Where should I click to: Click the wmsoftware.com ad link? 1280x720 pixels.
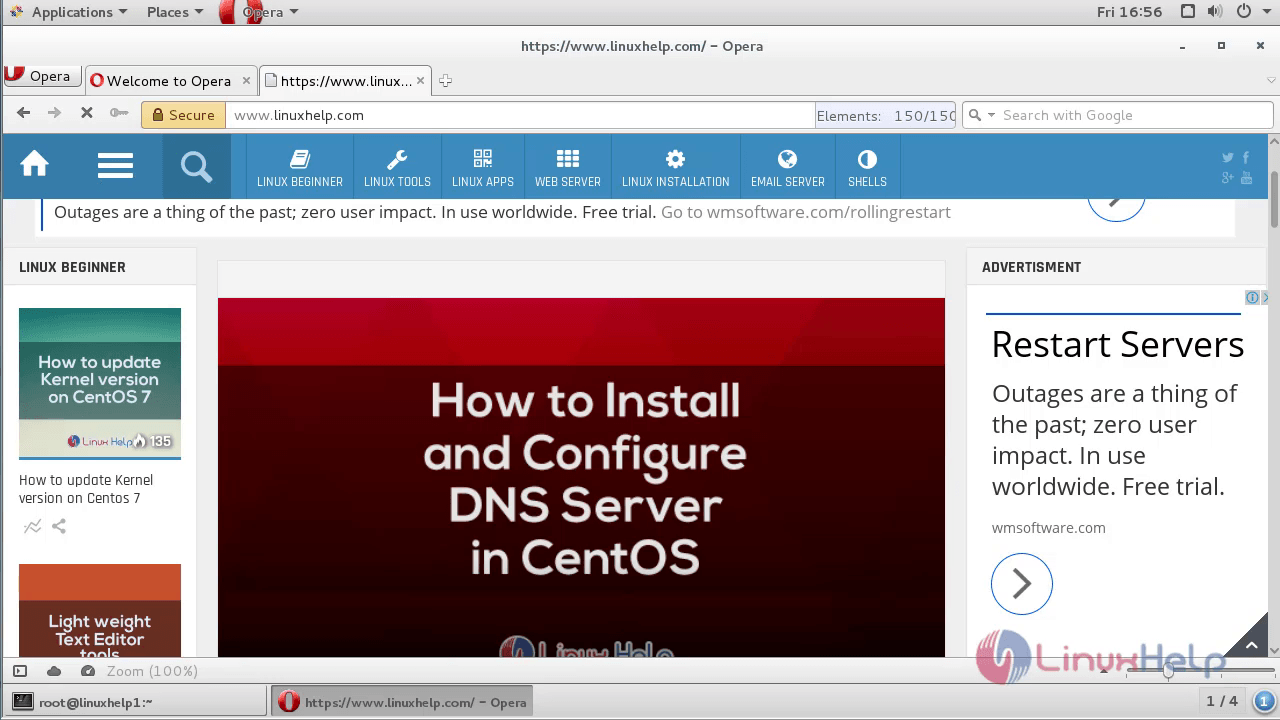point(1049,528)
